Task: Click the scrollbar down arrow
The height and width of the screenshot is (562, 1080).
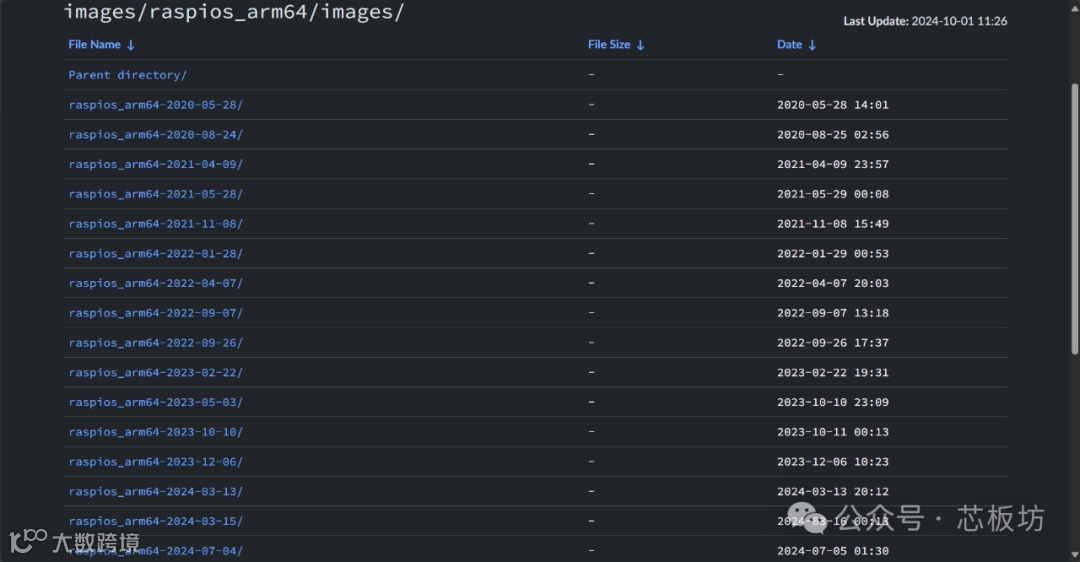Action: 1075,554
